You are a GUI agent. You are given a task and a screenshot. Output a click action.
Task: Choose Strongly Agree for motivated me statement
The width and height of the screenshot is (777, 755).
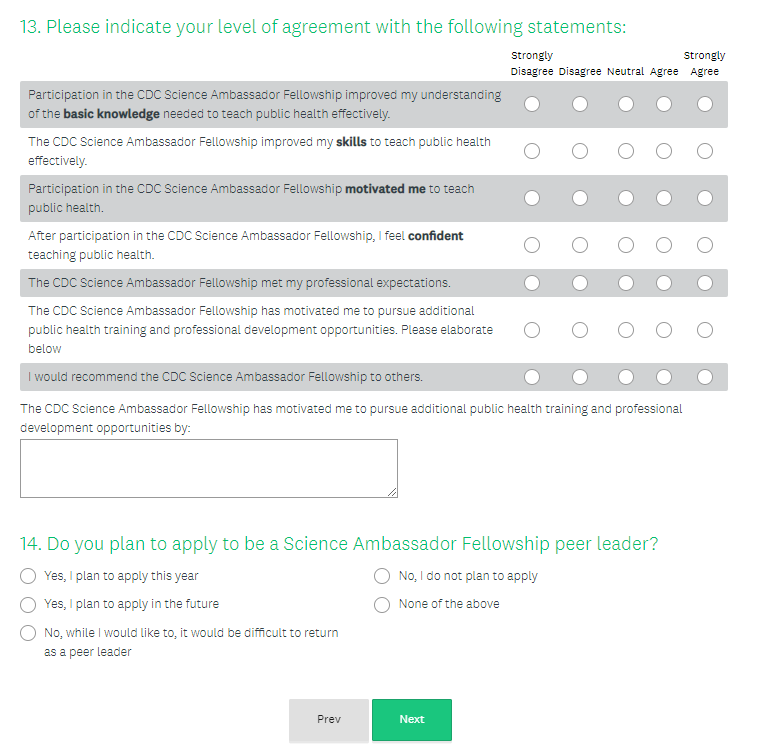(705, 198)
